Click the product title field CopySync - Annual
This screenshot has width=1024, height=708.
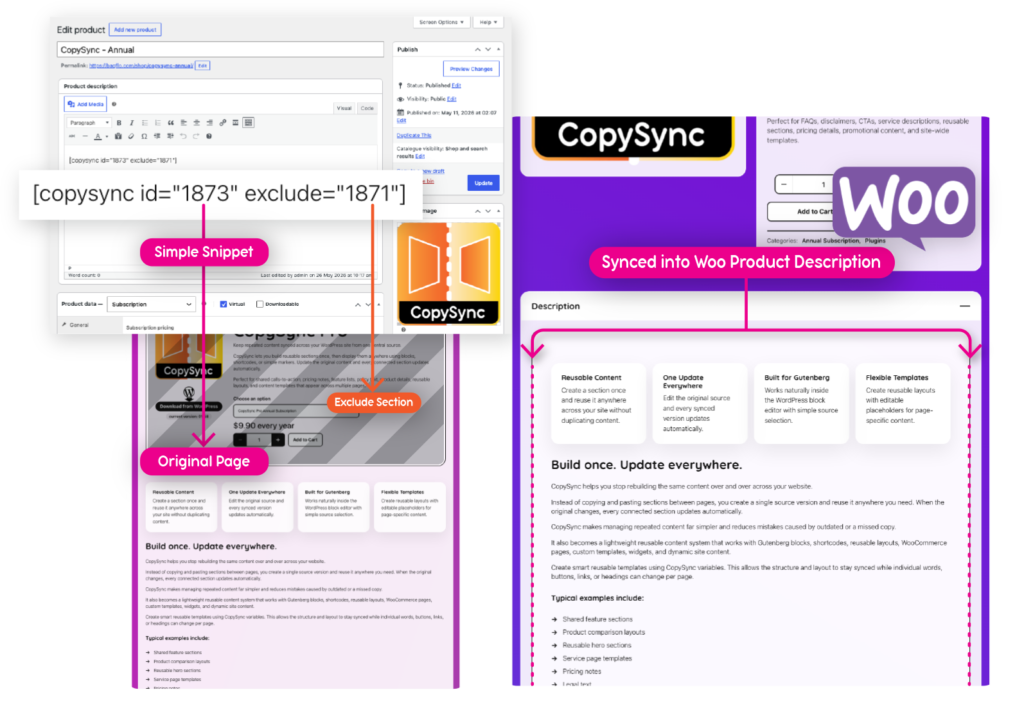pos(220,50)
